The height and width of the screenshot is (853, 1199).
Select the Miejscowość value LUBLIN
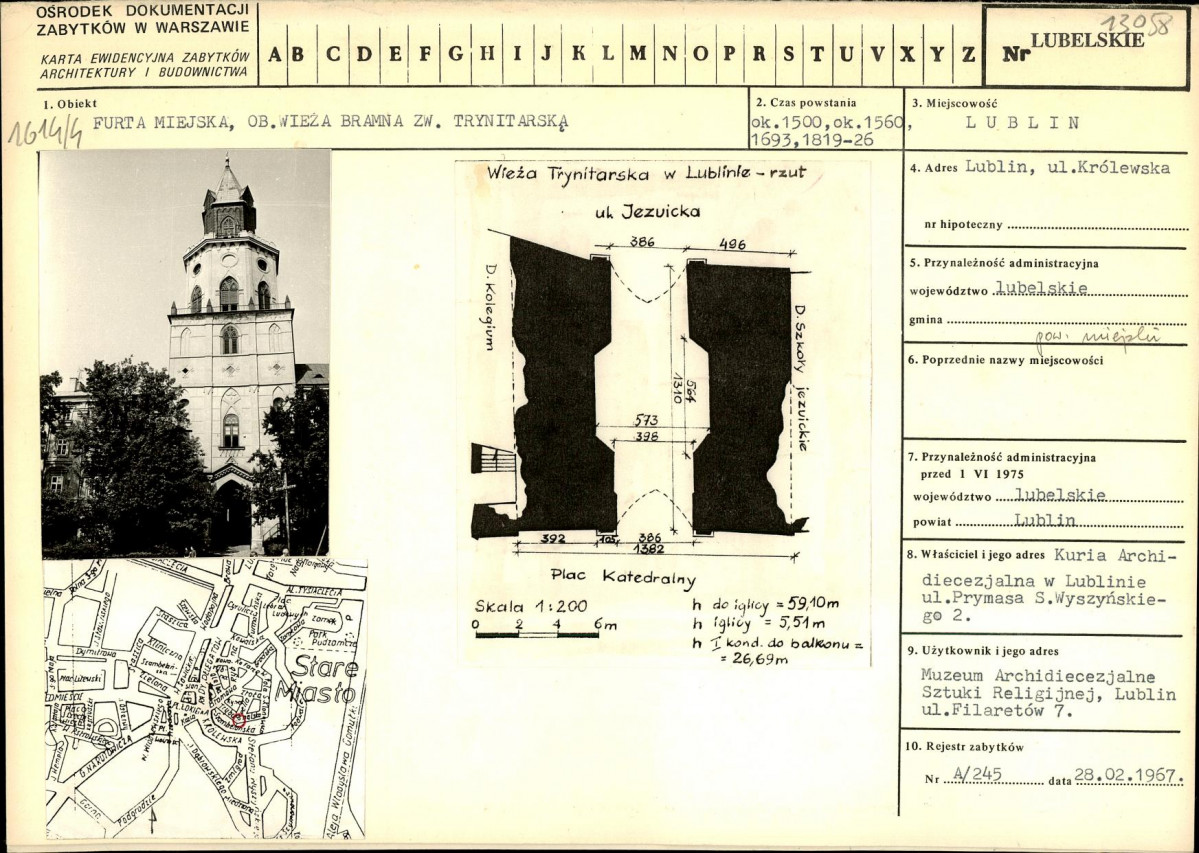click(1022, 124)
